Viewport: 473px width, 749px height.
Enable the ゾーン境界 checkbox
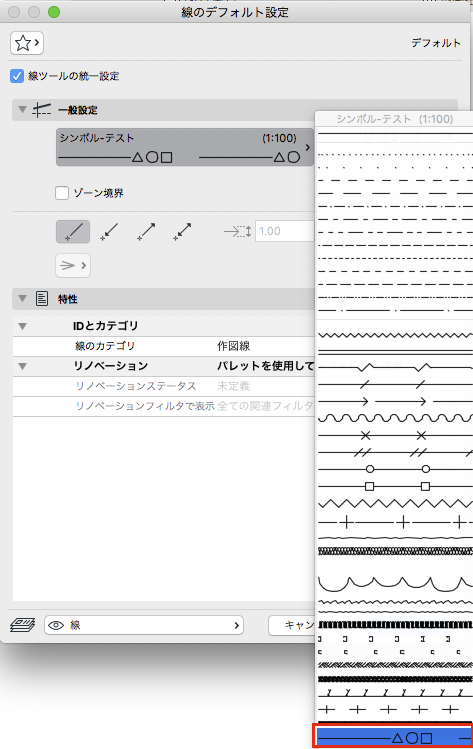(x=62, y=193)
